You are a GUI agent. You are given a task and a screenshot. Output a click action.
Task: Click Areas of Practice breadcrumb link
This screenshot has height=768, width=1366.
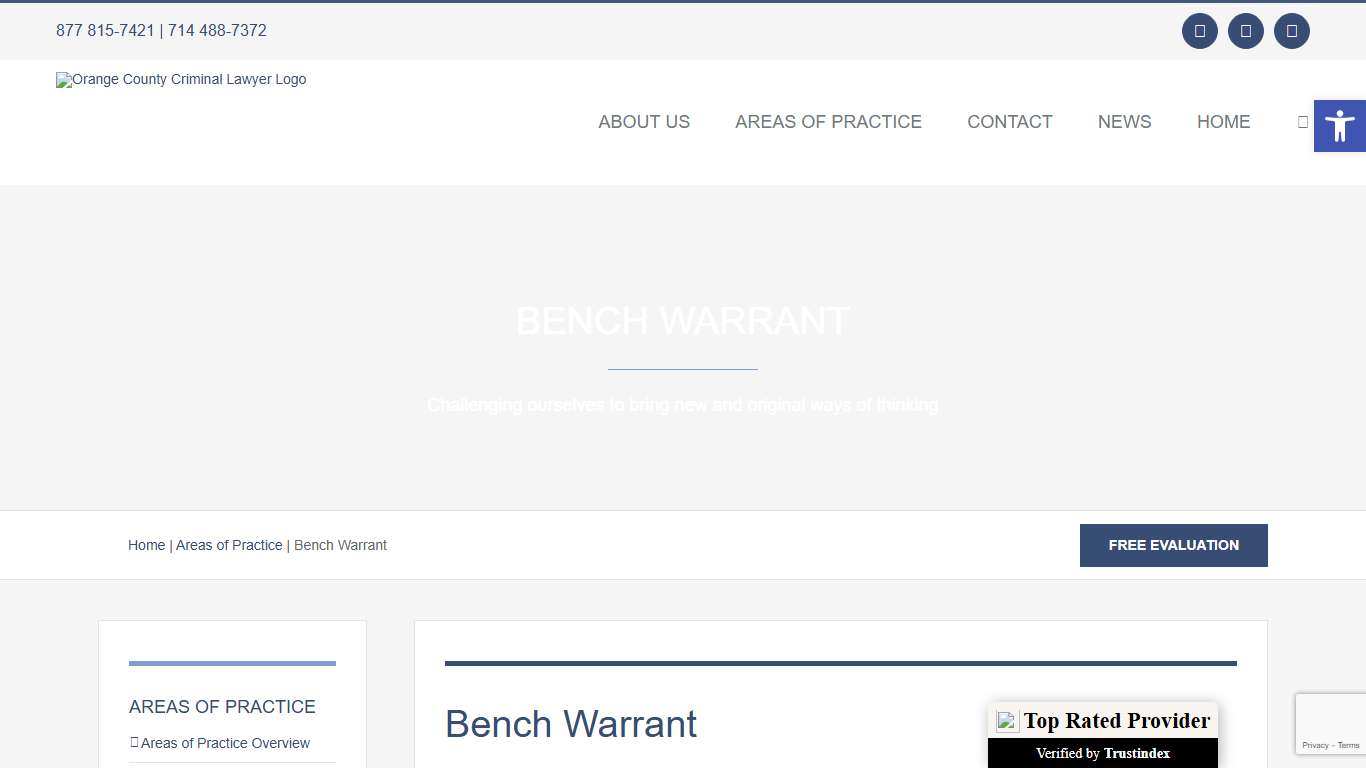point(229,545)
